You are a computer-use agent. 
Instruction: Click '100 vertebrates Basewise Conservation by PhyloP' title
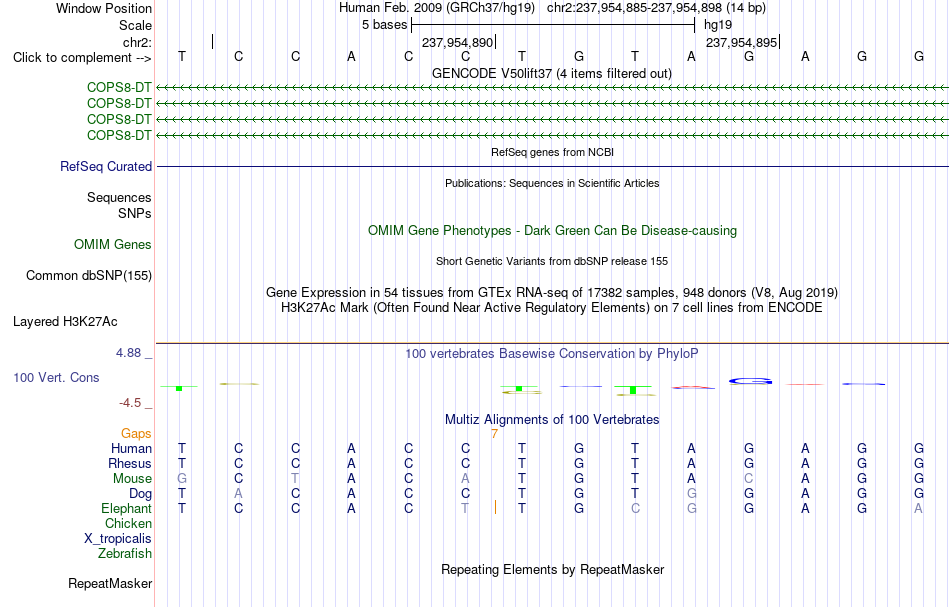pos(552,354)
